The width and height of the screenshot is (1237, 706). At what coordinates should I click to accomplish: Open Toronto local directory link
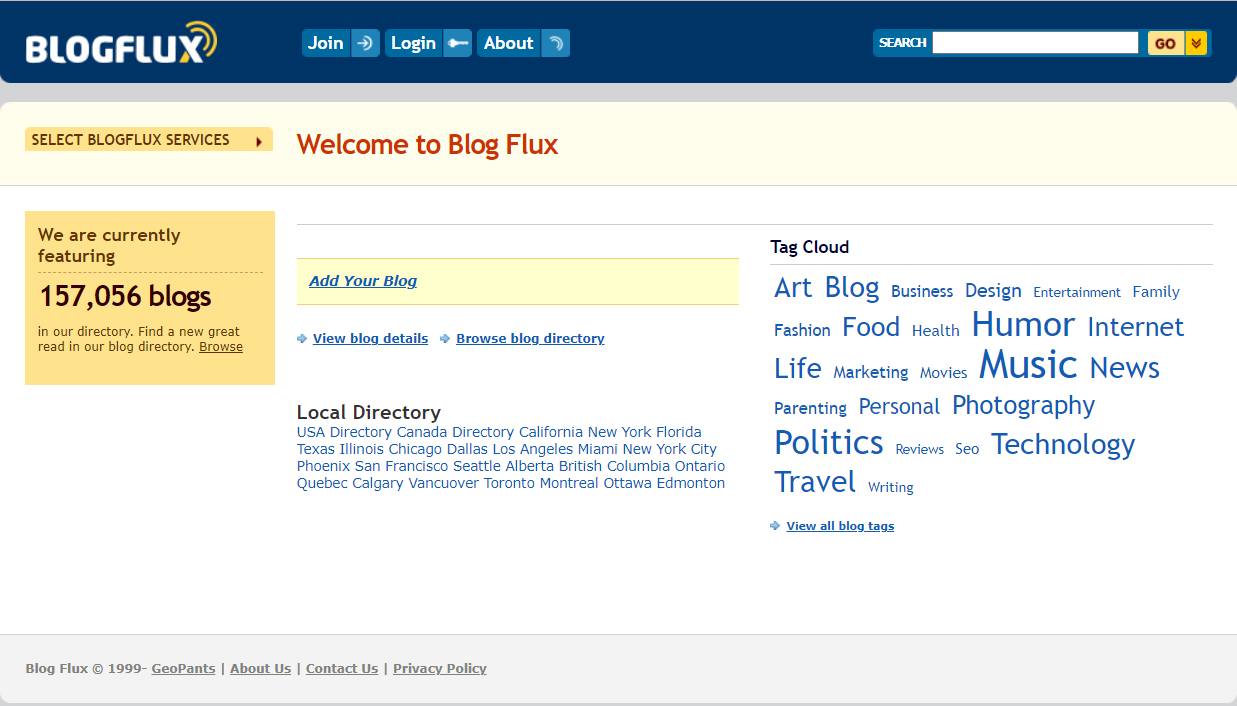510,483
